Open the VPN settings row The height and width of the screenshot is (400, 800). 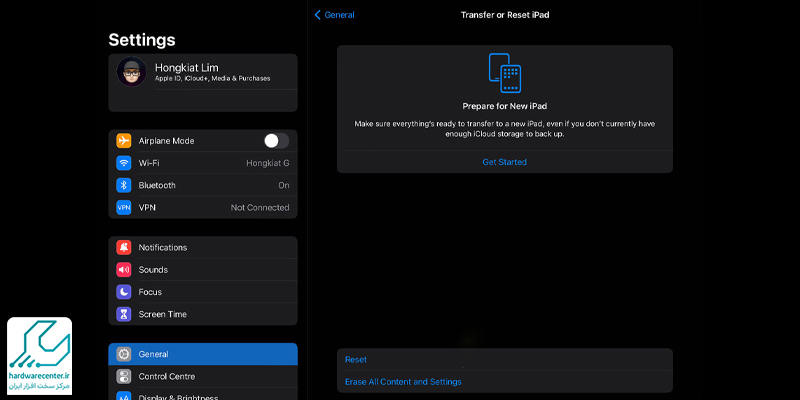(x=203, y=208)
